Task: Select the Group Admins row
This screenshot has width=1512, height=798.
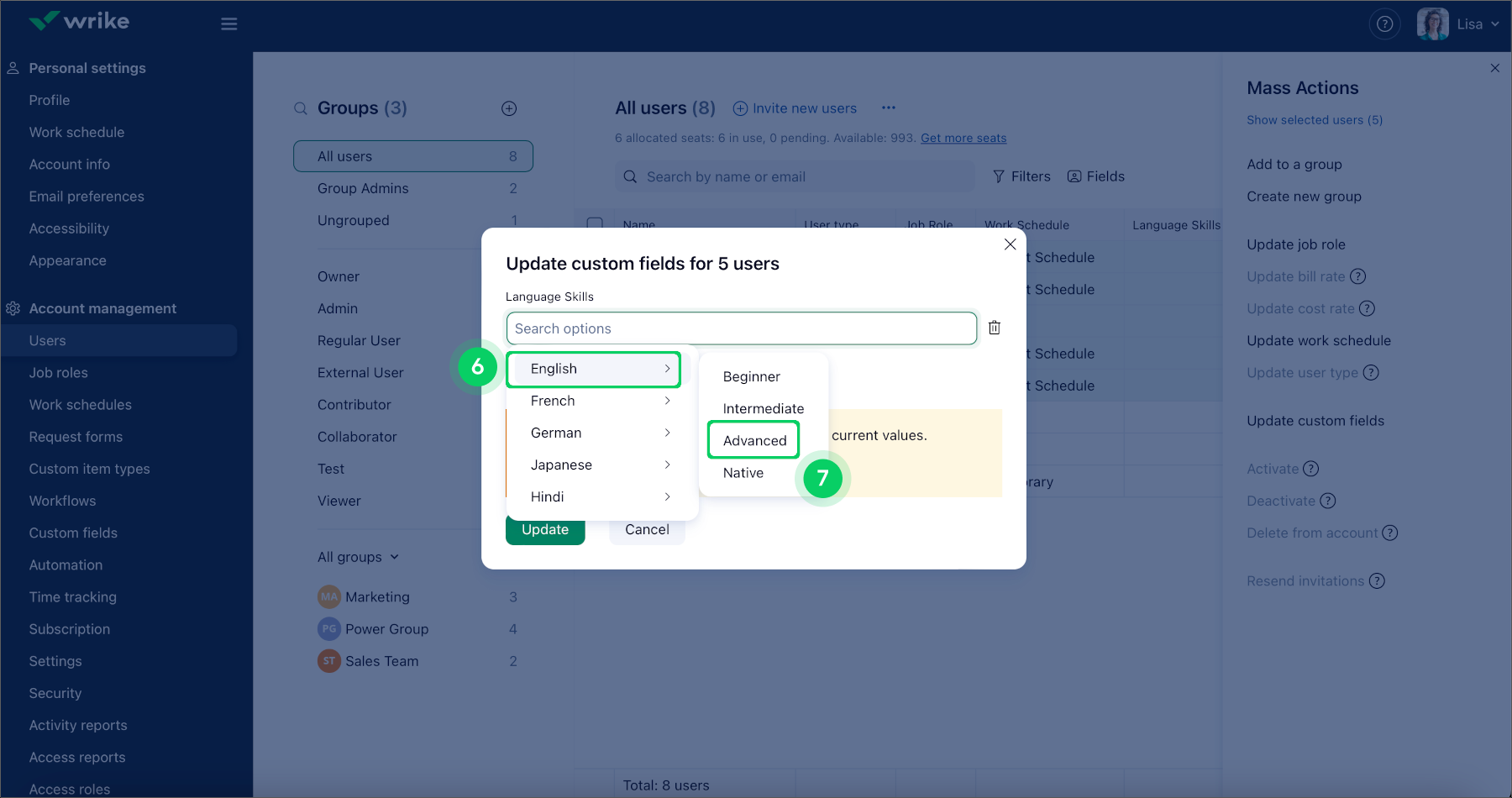Action: (413, 188)
